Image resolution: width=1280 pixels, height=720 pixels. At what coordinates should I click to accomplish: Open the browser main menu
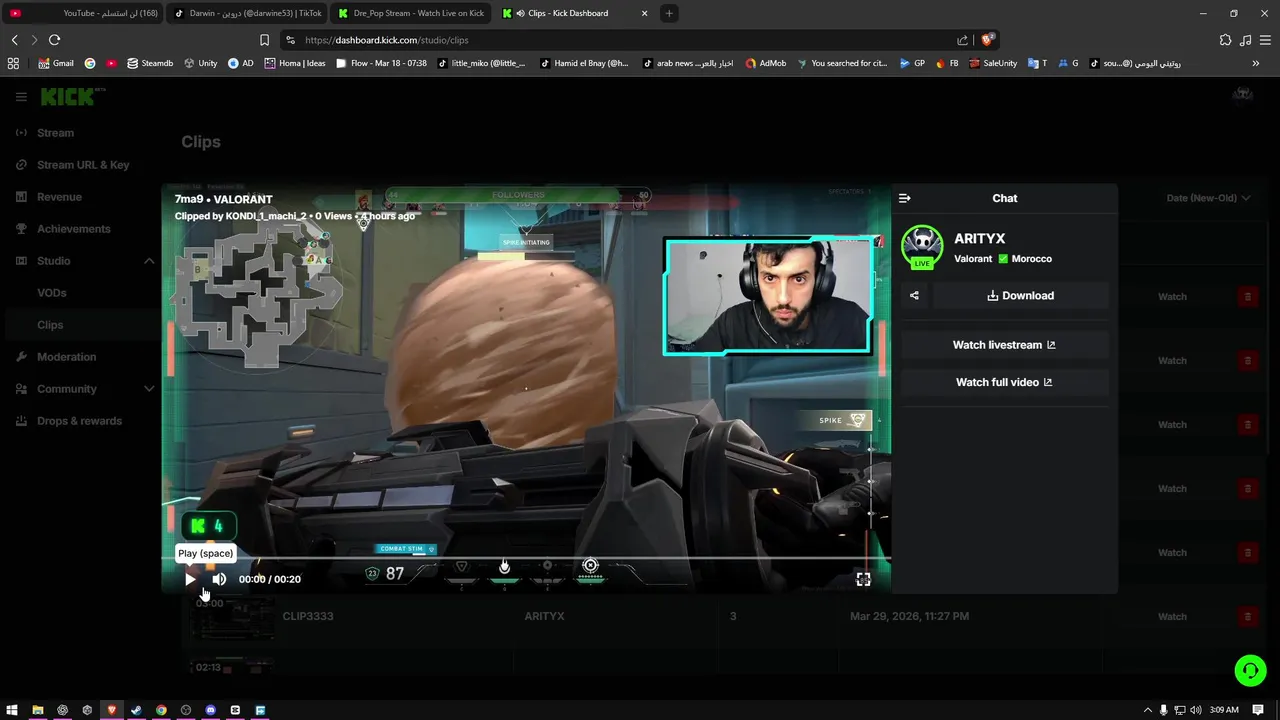coord(1265,40)
